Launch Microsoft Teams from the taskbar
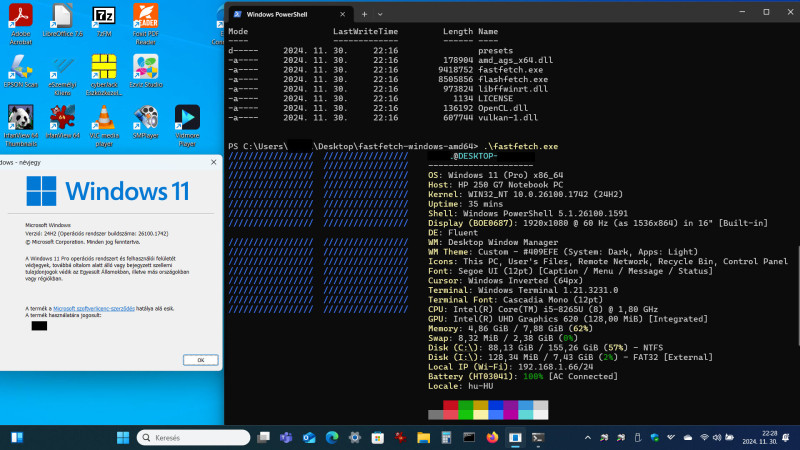 coord(286,437)
